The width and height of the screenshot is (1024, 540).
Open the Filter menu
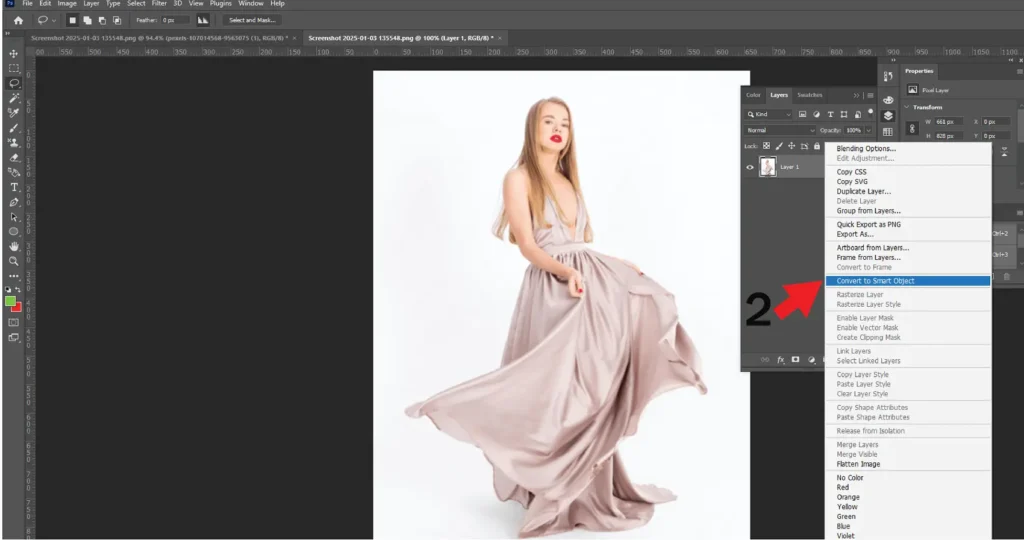[x=159, y=3]
